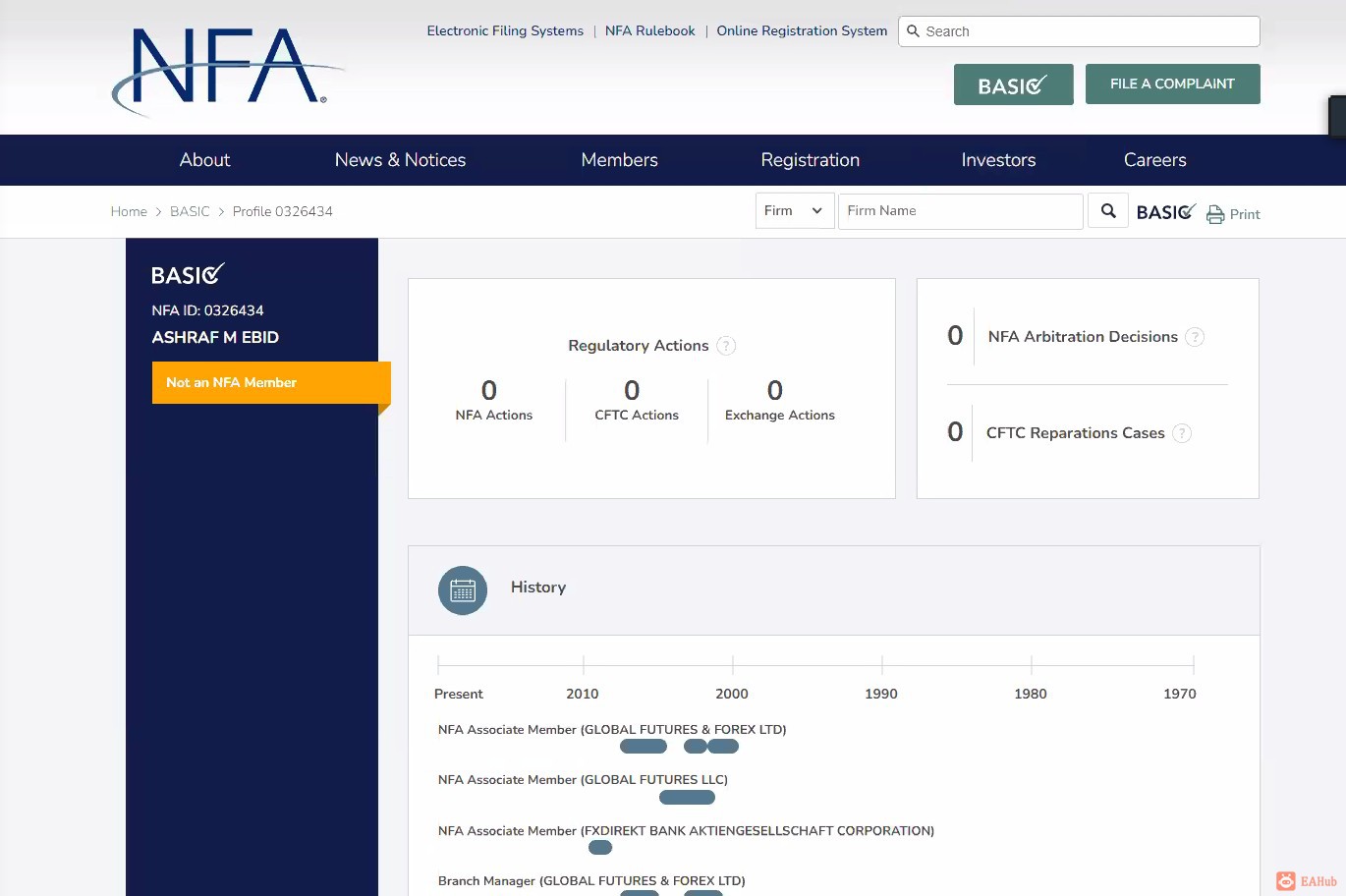Click the FXDIREKT BANK timeline bar
The height and width of the screenshot is (896, 1346).
tap(600, 848)
